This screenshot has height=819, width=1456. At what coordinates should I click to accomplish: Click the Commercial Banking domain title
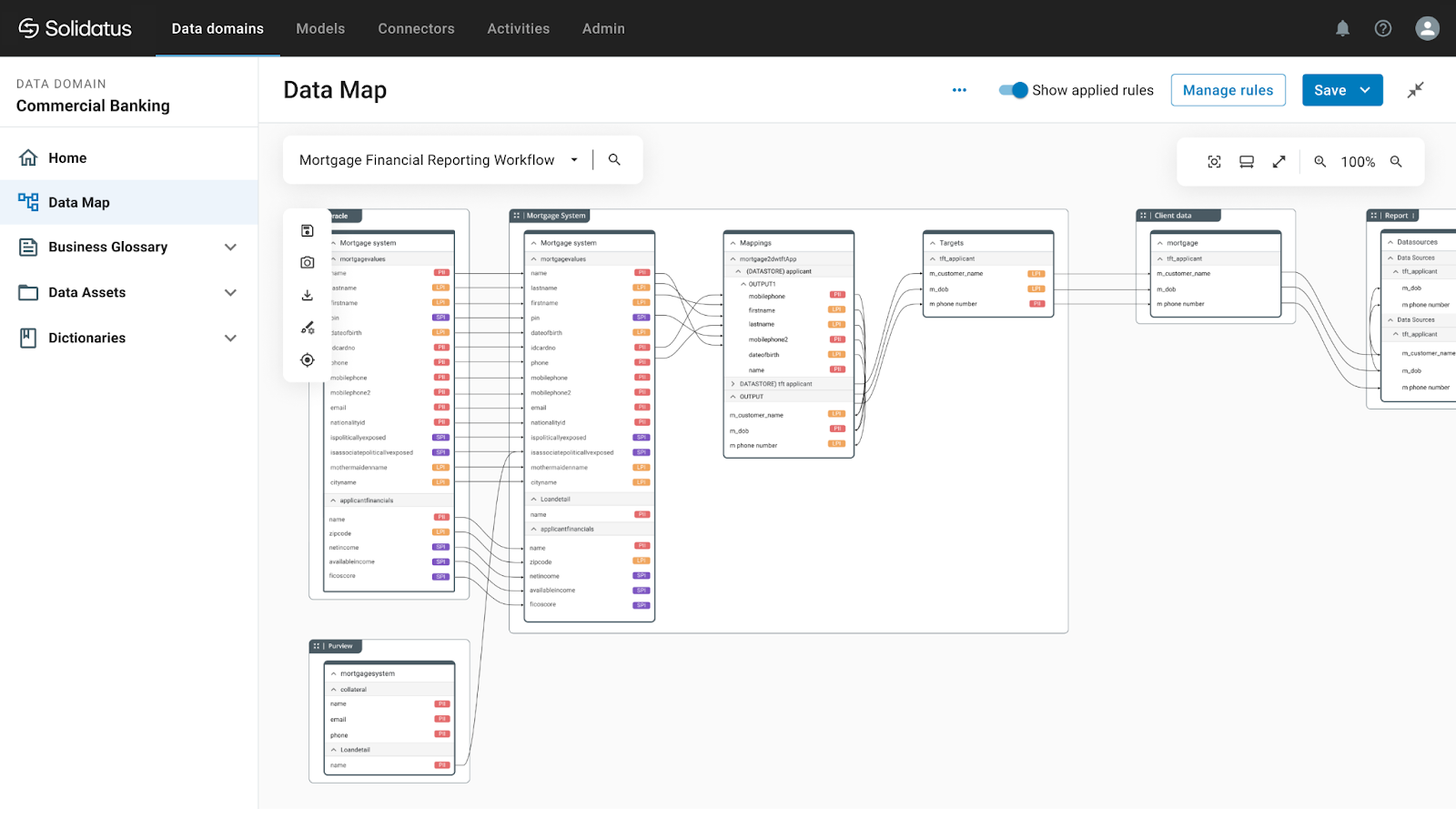coord(93,106)
